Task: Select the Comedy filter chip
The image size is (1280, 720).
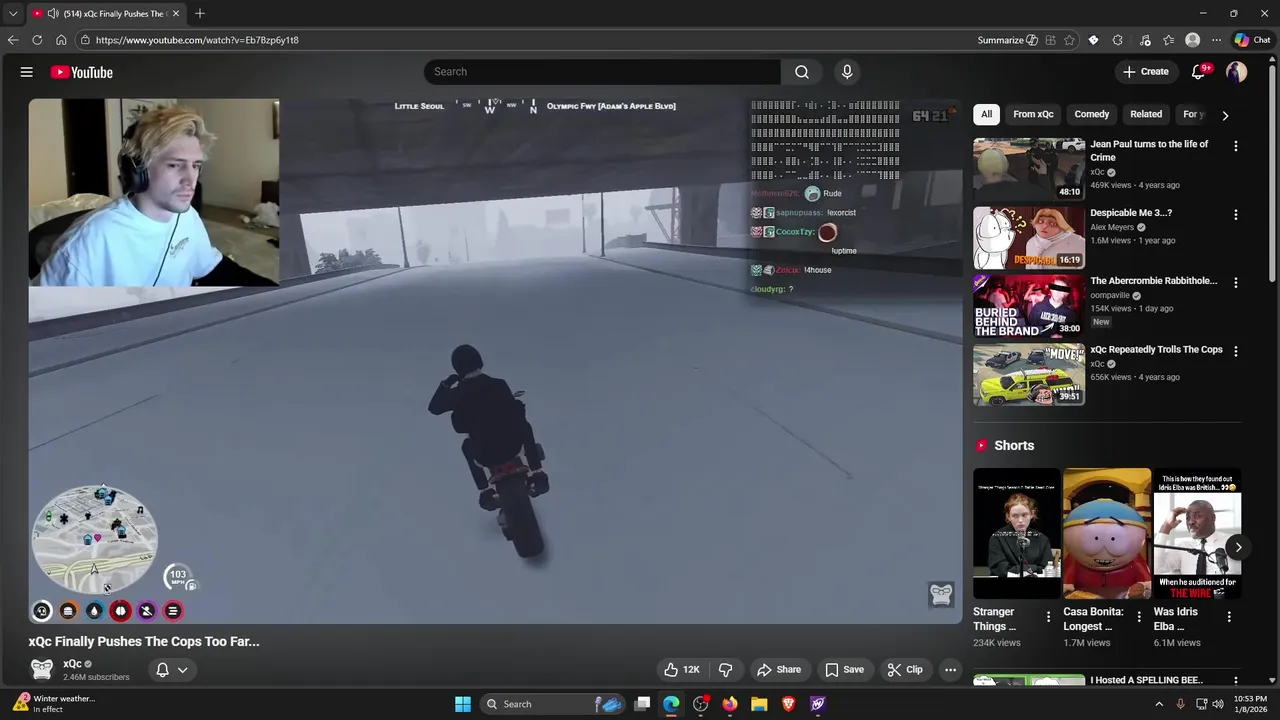Action: click(x=1091, y=114)
